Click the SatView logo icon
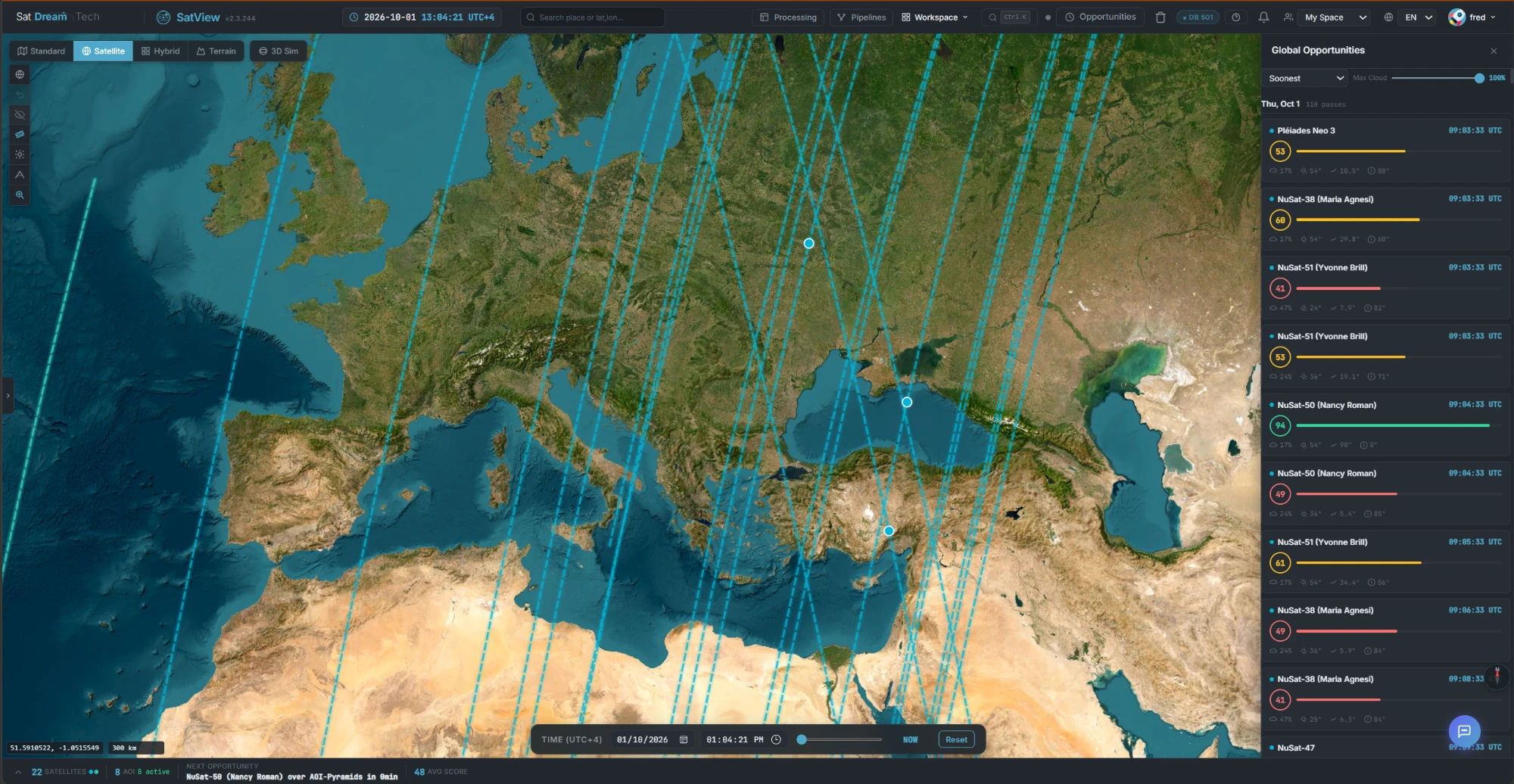 163,17
